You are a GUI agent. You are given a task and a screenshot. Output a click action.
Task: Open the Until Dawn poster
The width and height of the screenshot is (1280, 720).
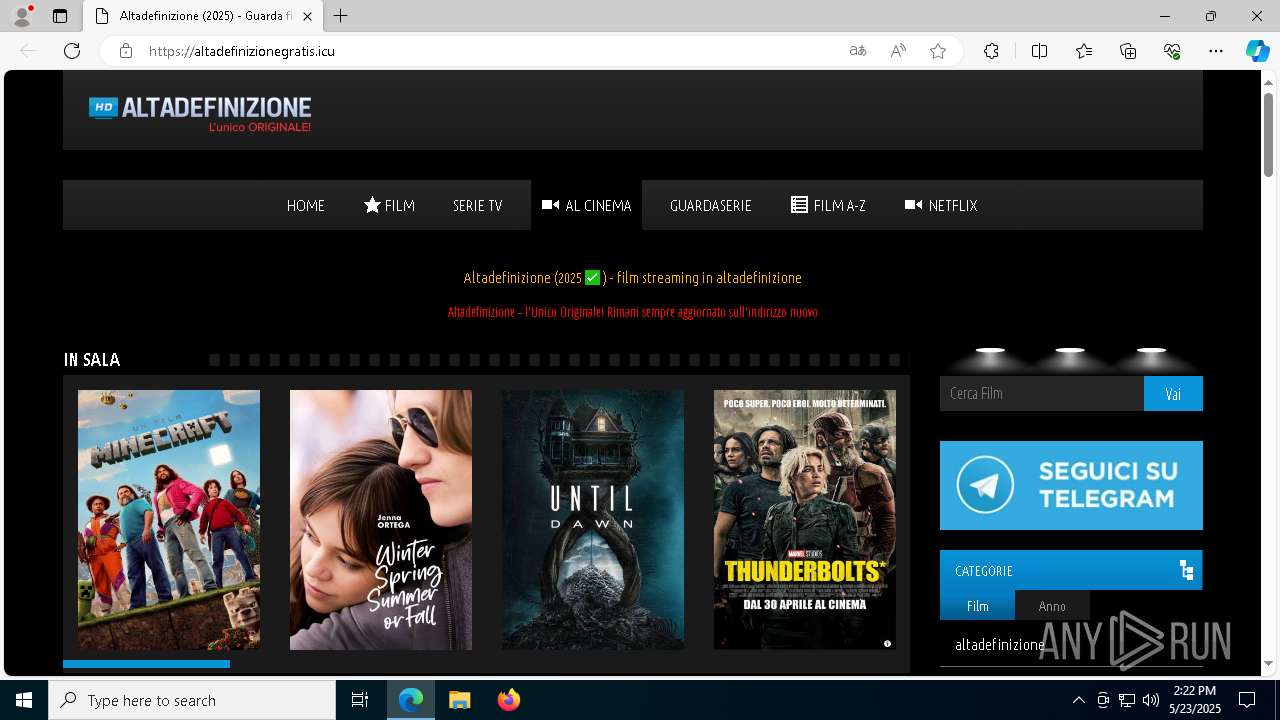coord(593,520)
